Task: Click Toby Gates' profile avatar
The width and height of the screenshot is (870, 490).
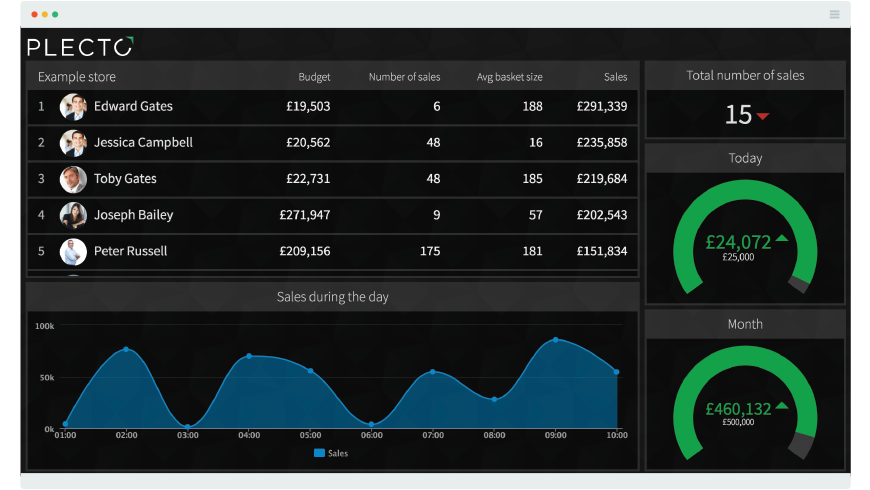Action: click(x=73, y=179)
